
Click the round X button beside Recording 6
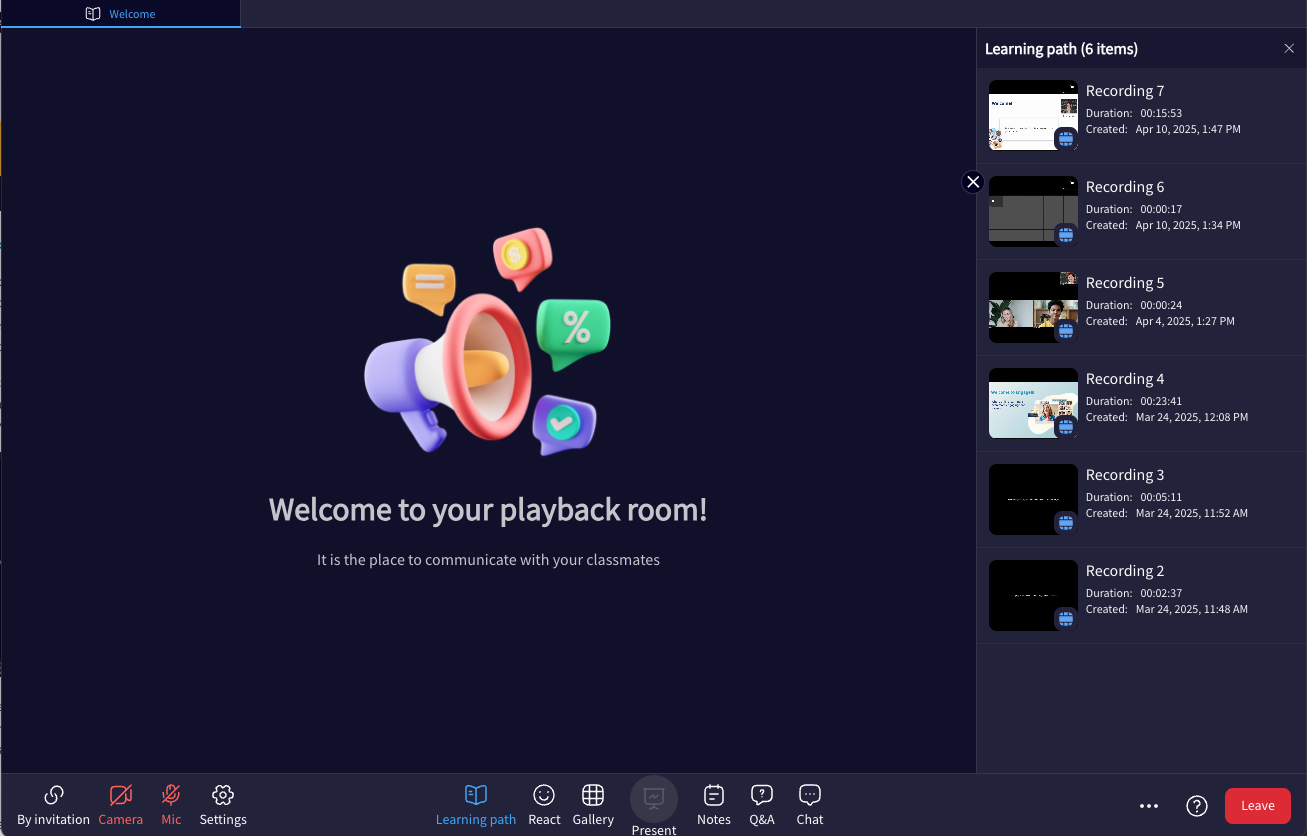973,182
